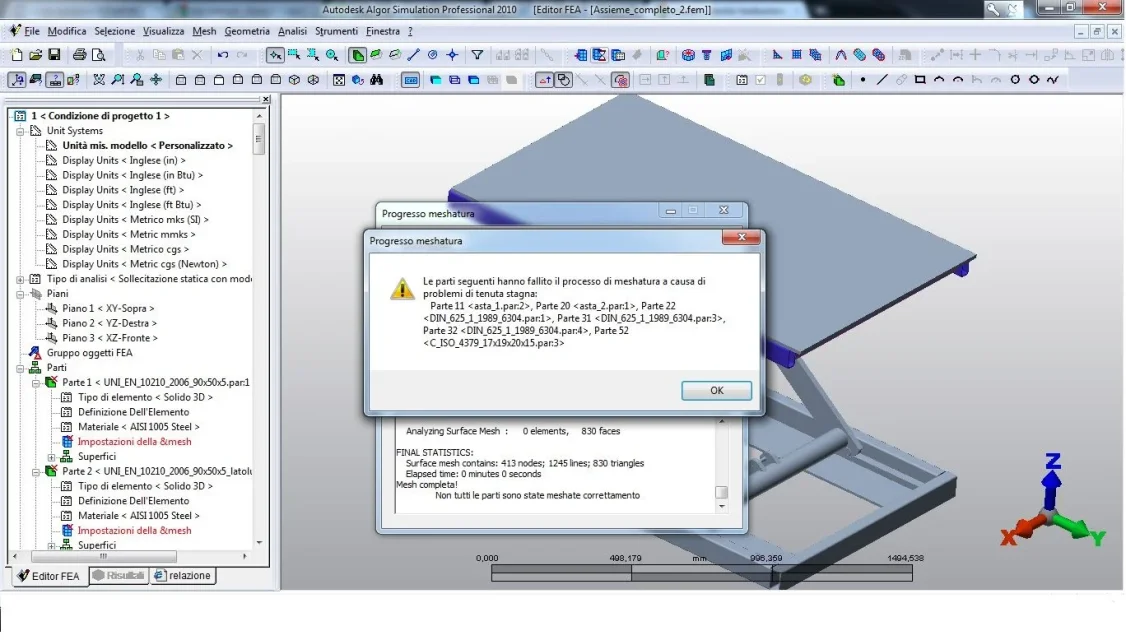1126x640 pixels.
Task: Open the Selezione menu
Action: (x=115, y=31)
